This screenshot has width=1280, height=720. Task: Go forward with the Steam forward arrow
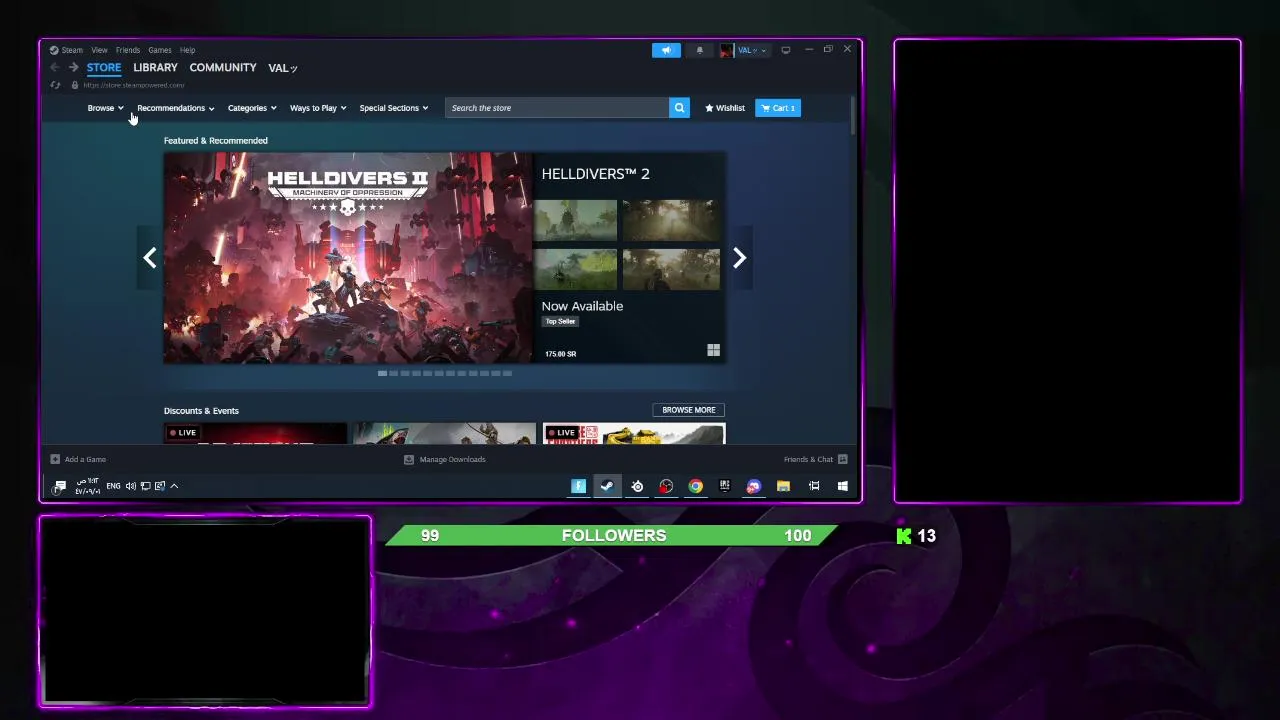[73, 68]
